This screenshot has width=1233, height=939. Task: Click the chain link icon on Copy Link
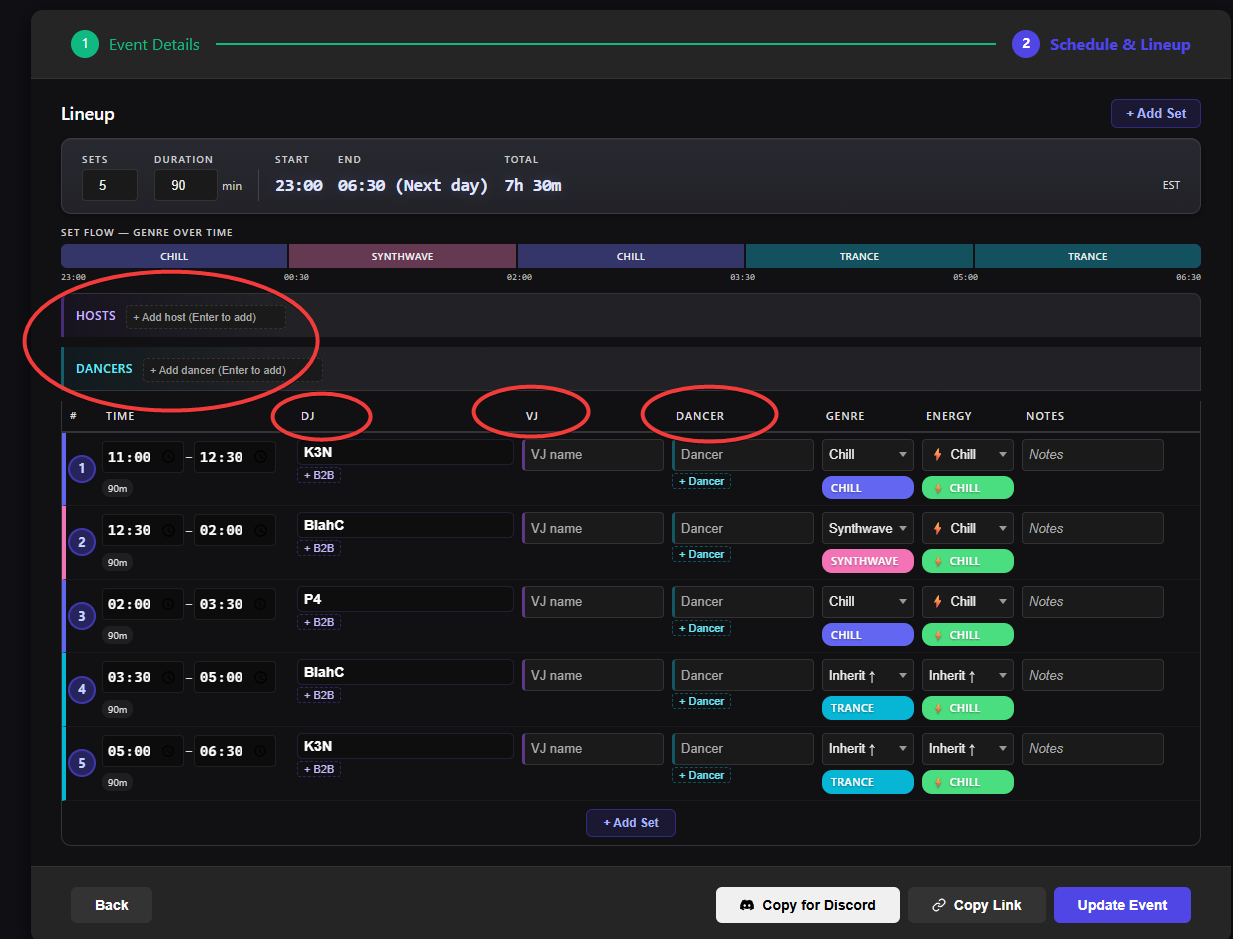[x=938, y=905]
